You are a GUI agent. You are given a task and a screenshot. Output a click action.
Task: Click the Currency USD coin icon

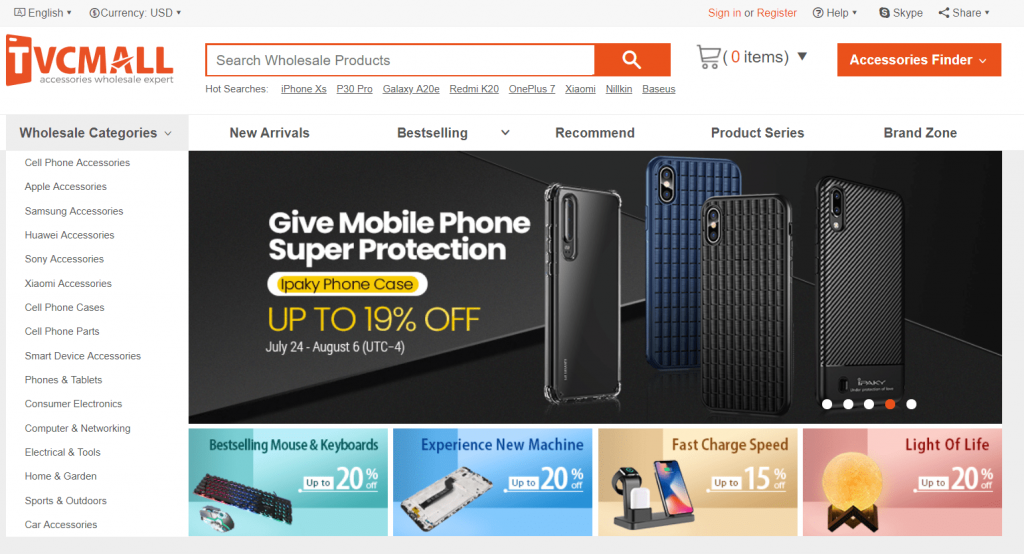[94, 12]
